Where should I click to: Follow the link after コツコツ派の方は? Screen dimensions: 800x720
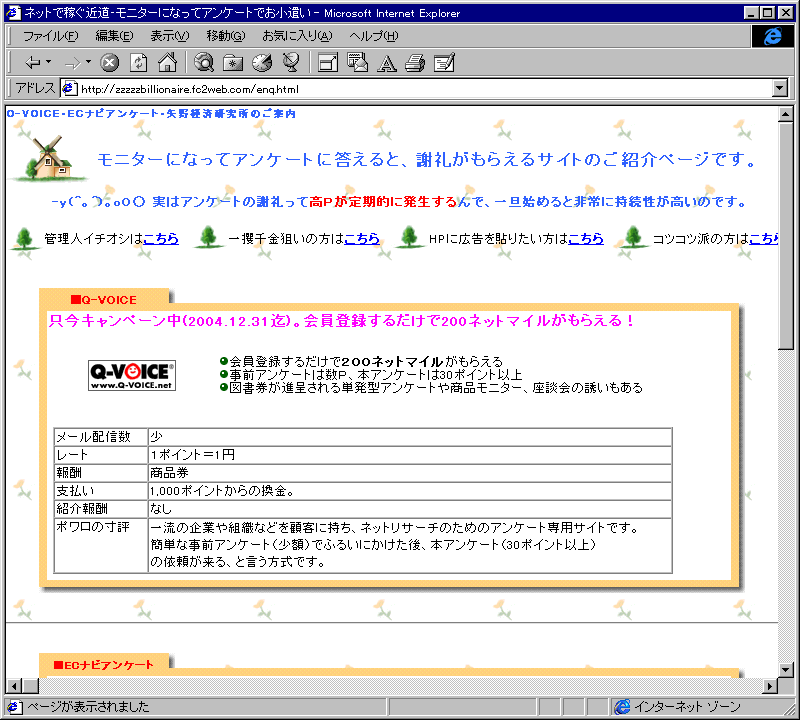click(763, 239)
